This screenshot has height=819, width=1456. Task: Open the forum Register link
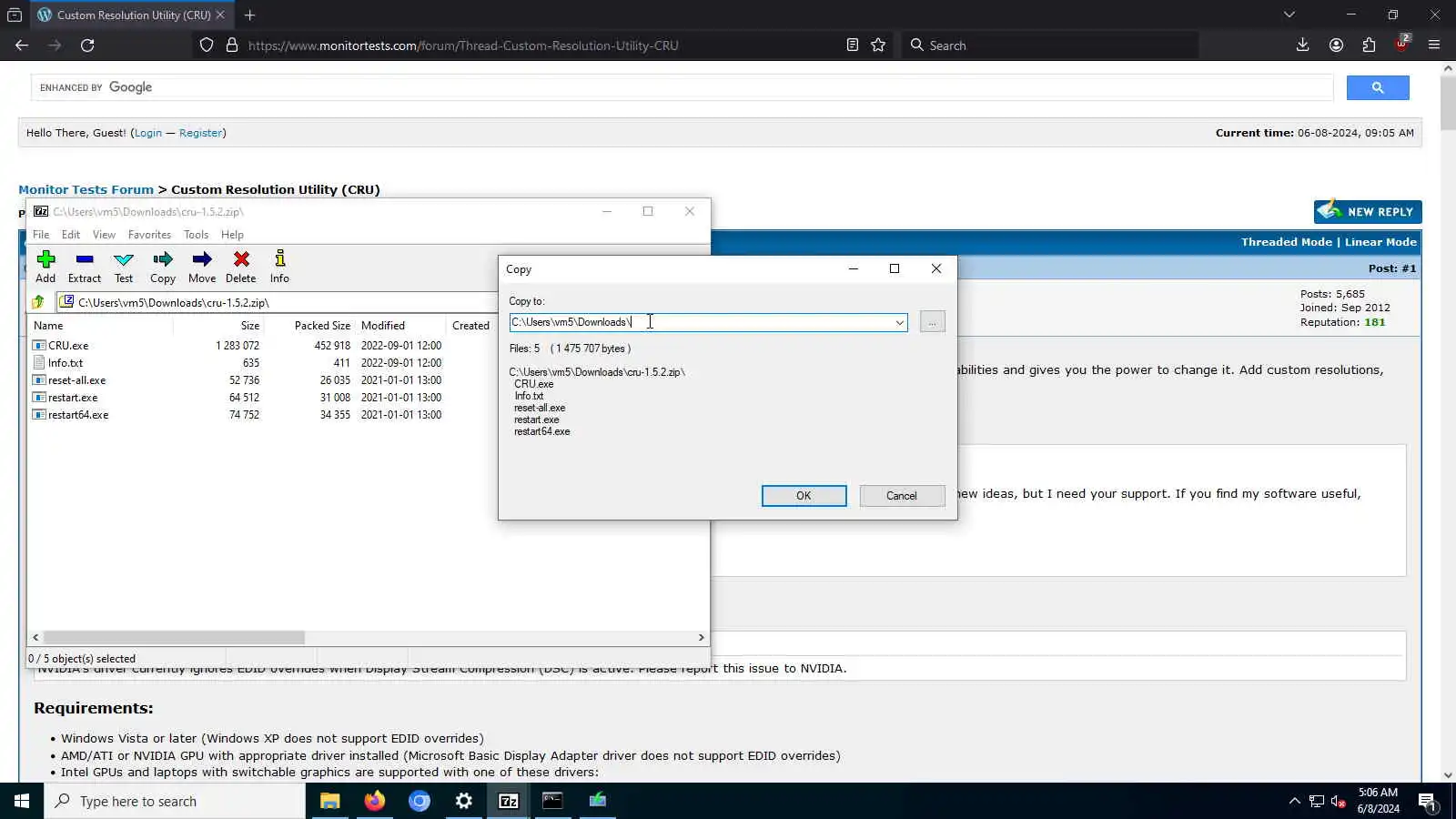(x=201, y=133)
